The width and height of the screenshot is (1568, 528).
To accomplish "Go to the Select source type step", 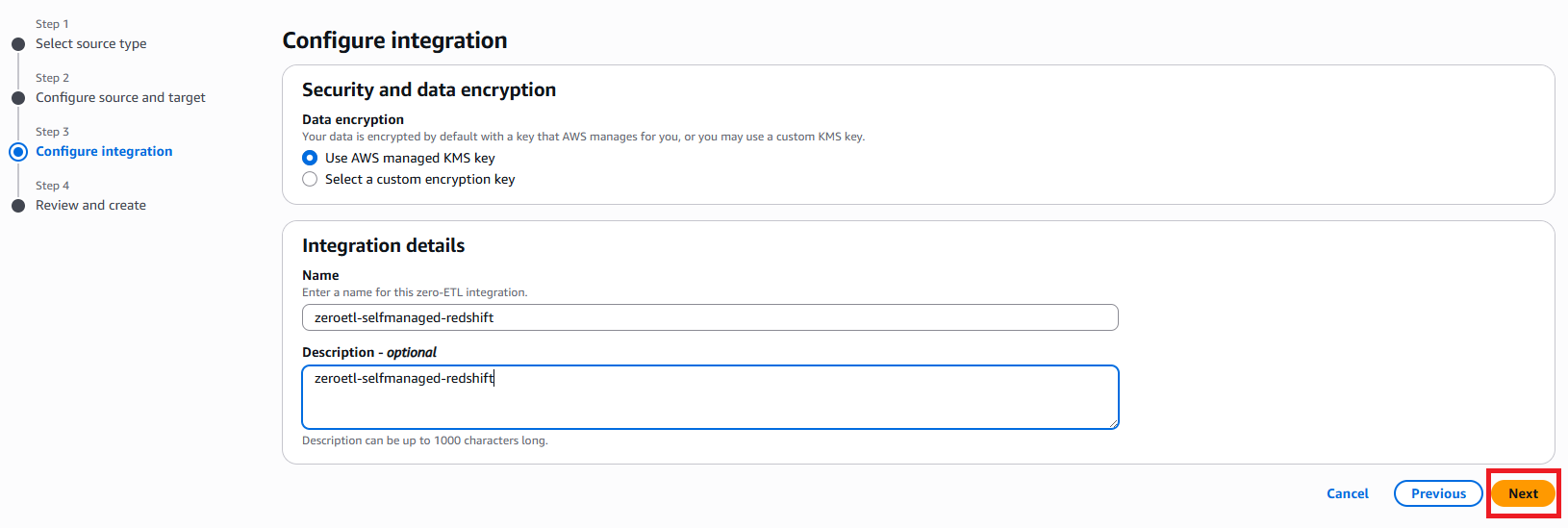I will click(91, 44).
